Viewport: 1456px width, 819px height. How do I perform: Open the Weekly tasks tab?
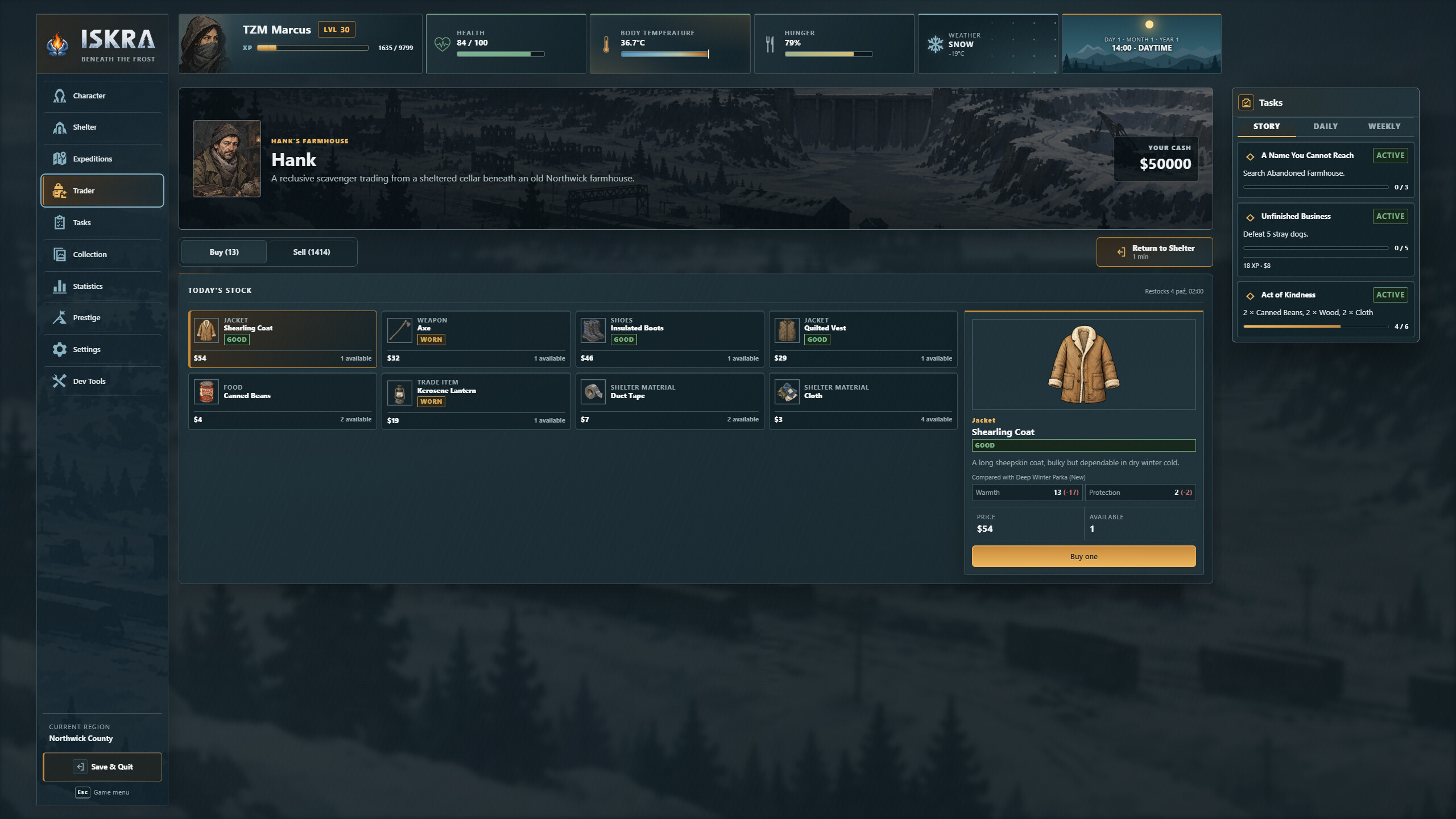pyautogui.click(x=1384, y=126)
